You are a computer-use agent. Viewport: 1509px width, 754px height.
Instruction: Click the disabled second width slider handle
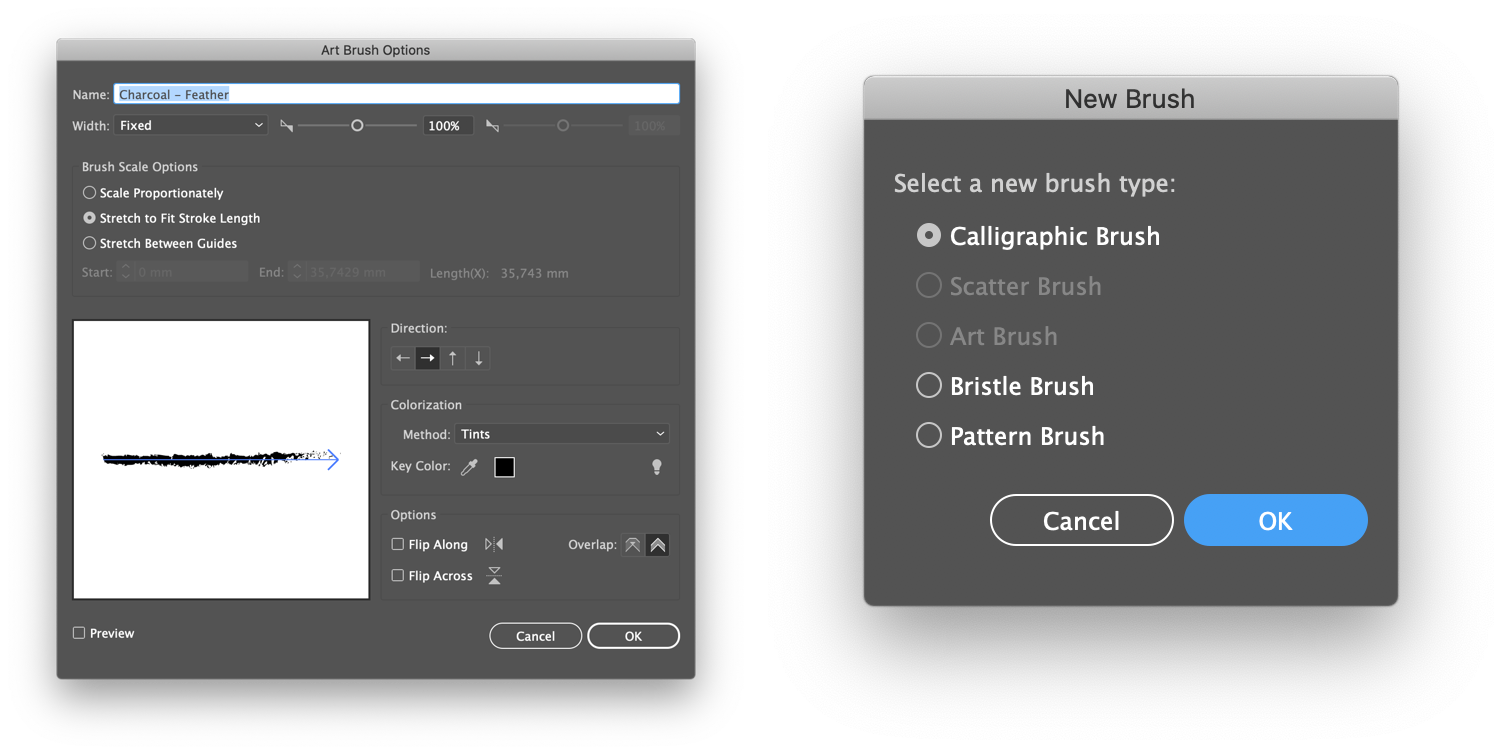tap(563, 126)
